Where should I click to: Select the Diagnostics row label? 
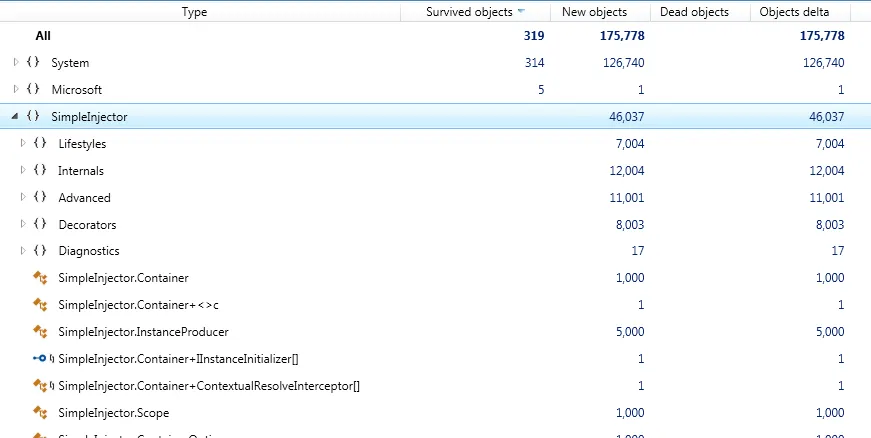[x=89, y=251]
